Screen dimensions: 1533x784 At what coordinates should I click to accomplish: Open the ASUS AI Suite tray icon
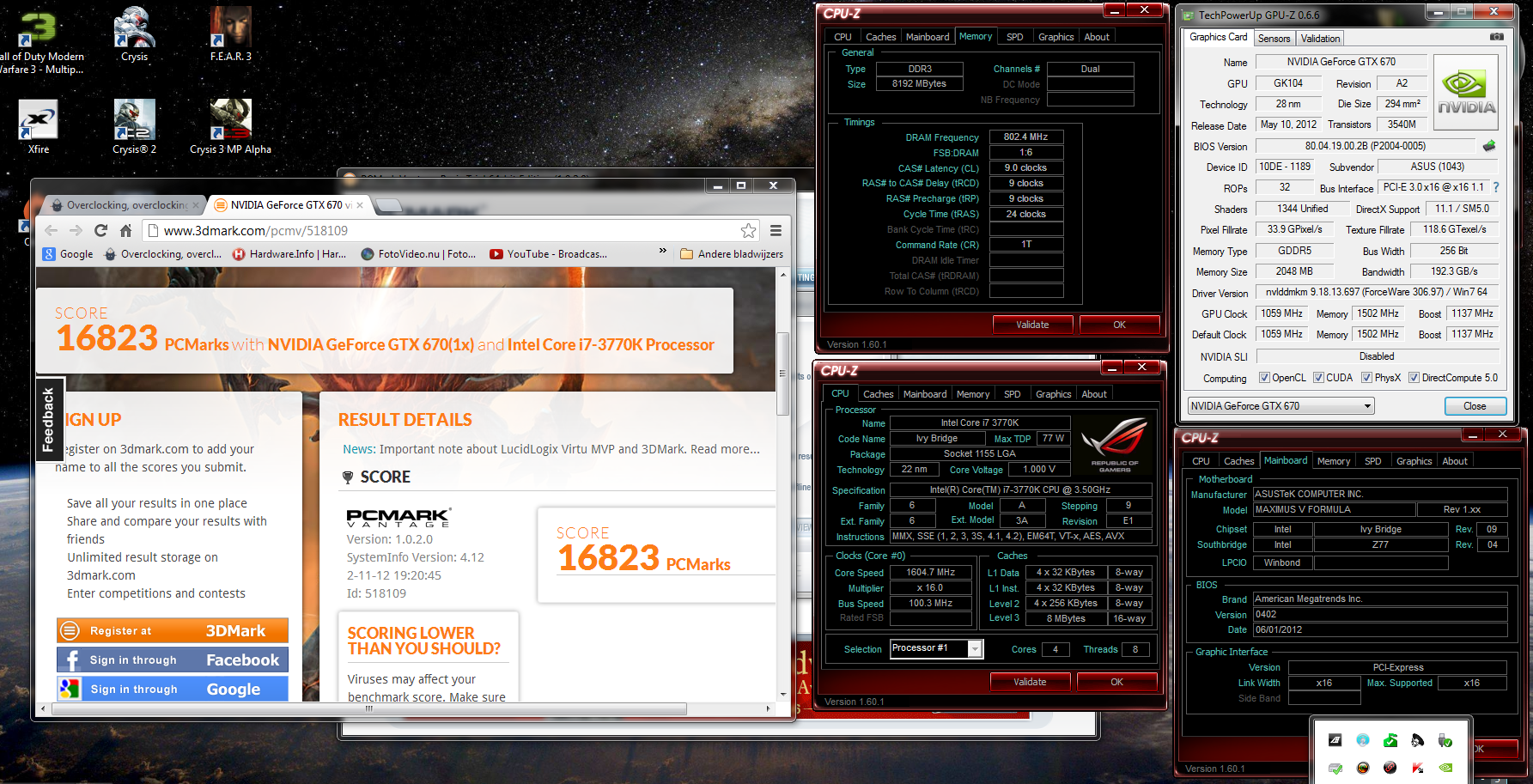(x=1335, y=739)
